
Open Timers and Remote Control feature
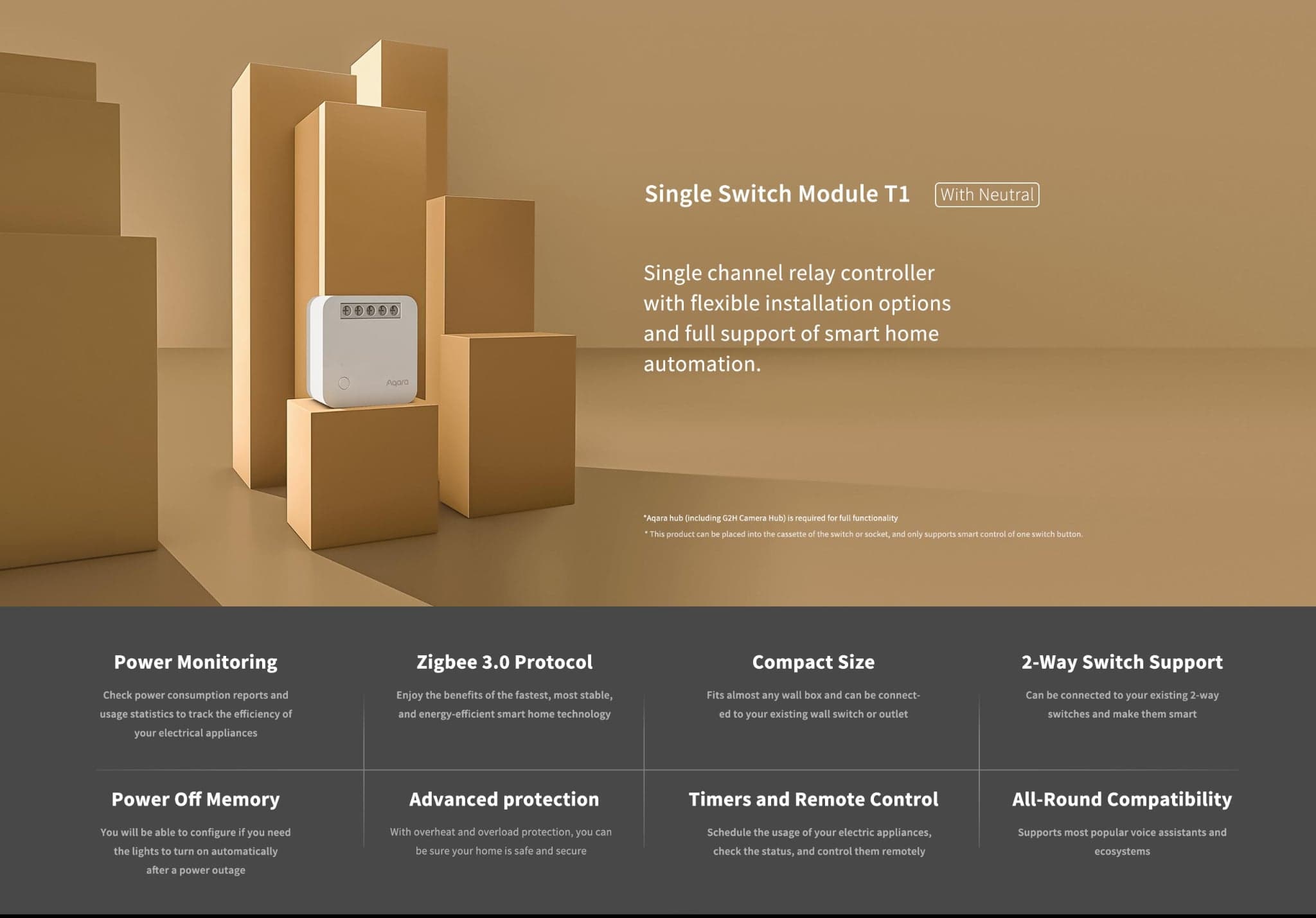click(813, 799)
